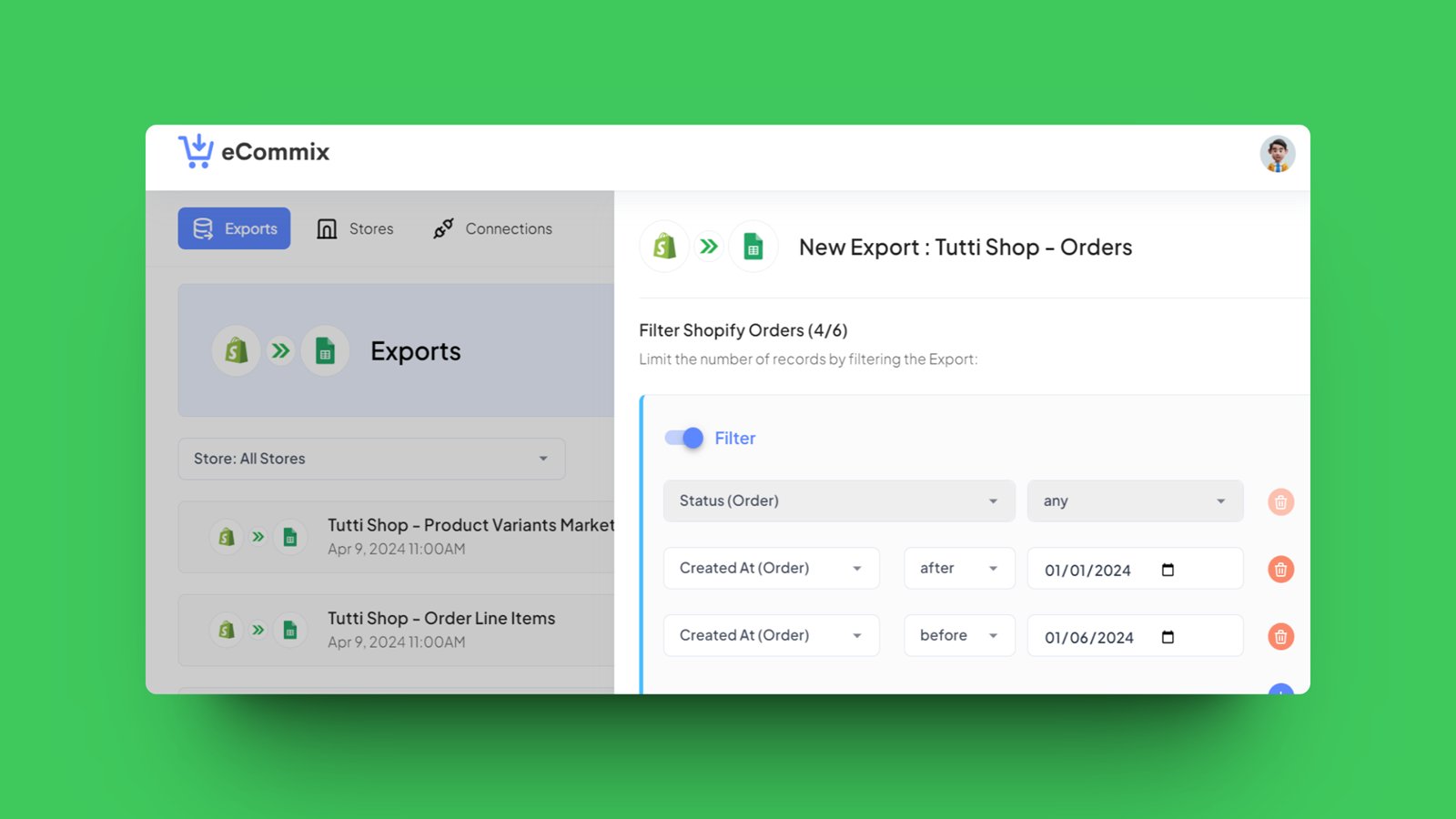Click the date picker icon for 01/06/2024
The width and height of the screenshot is (1456, 819).
[x=1169, y=636]
